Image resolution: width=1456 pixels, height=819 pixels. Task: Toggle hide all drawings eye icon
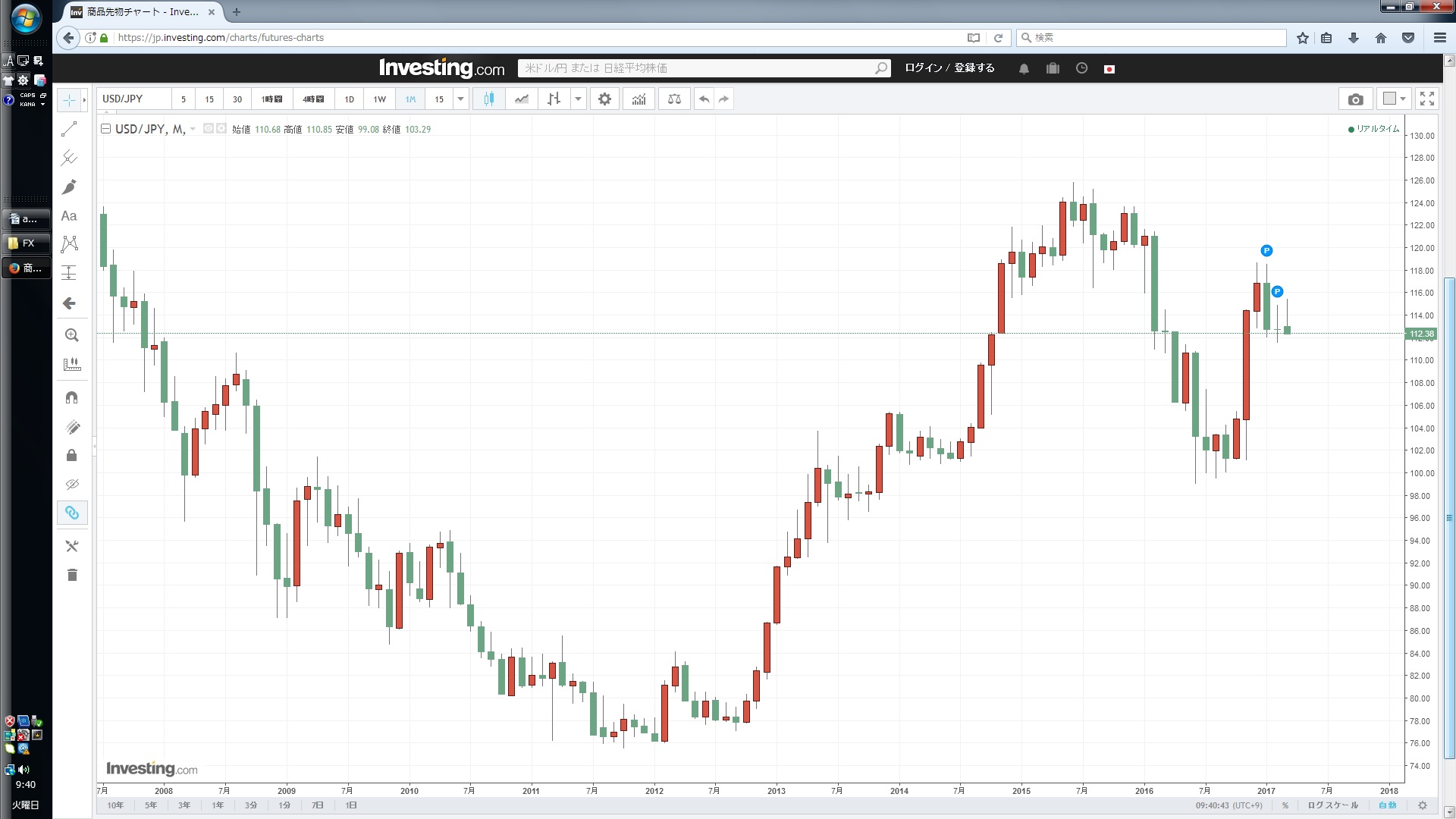(71, 484)
